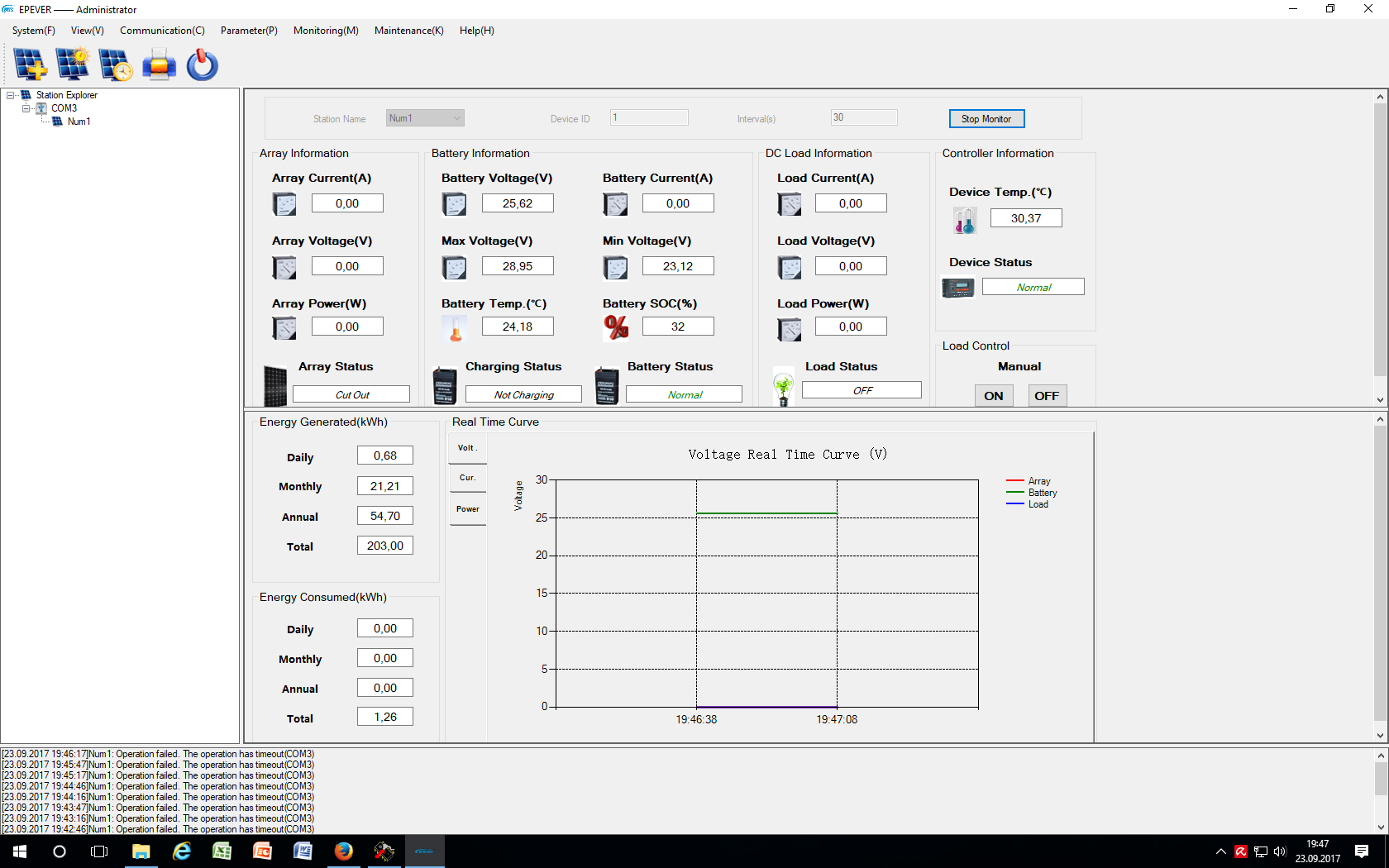Turn the load ON in Load Control
The width and height of the screenshot is (1389, 868).
pyautogui.click(x=993, y=396)
